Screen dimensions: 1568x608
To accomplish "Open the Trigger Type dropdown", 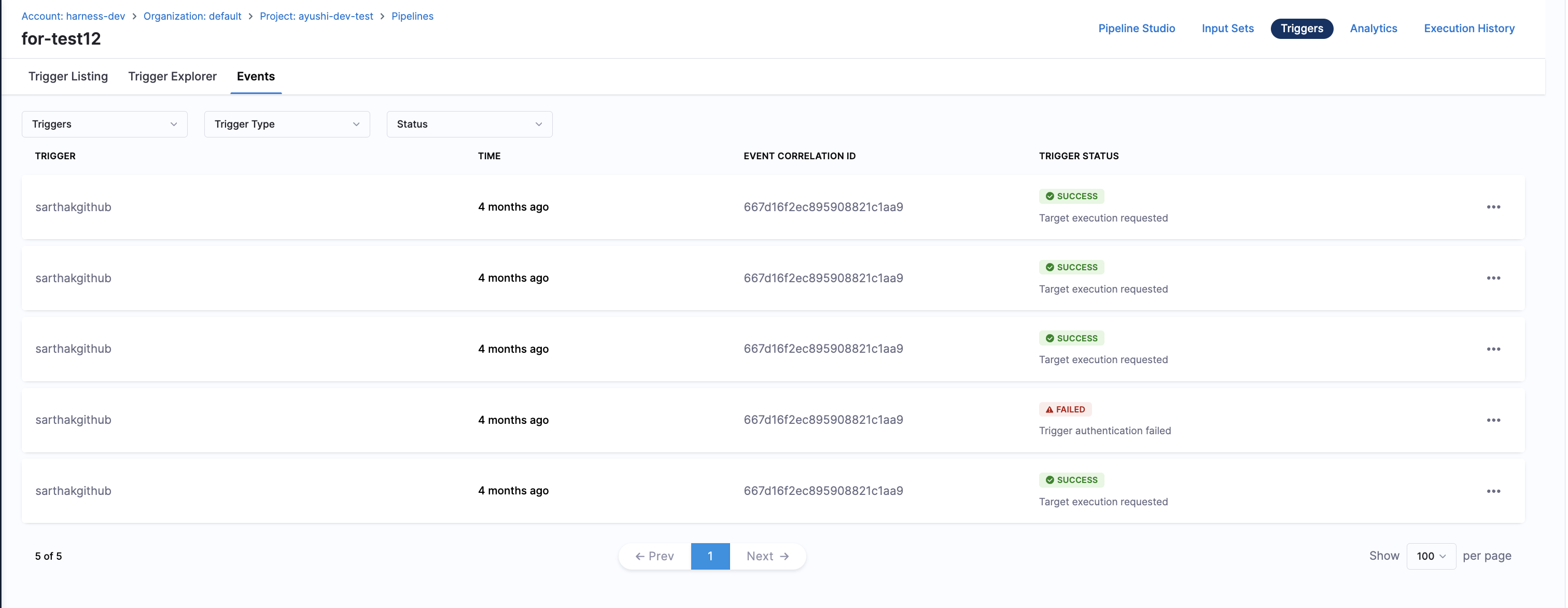I will 287,125.
